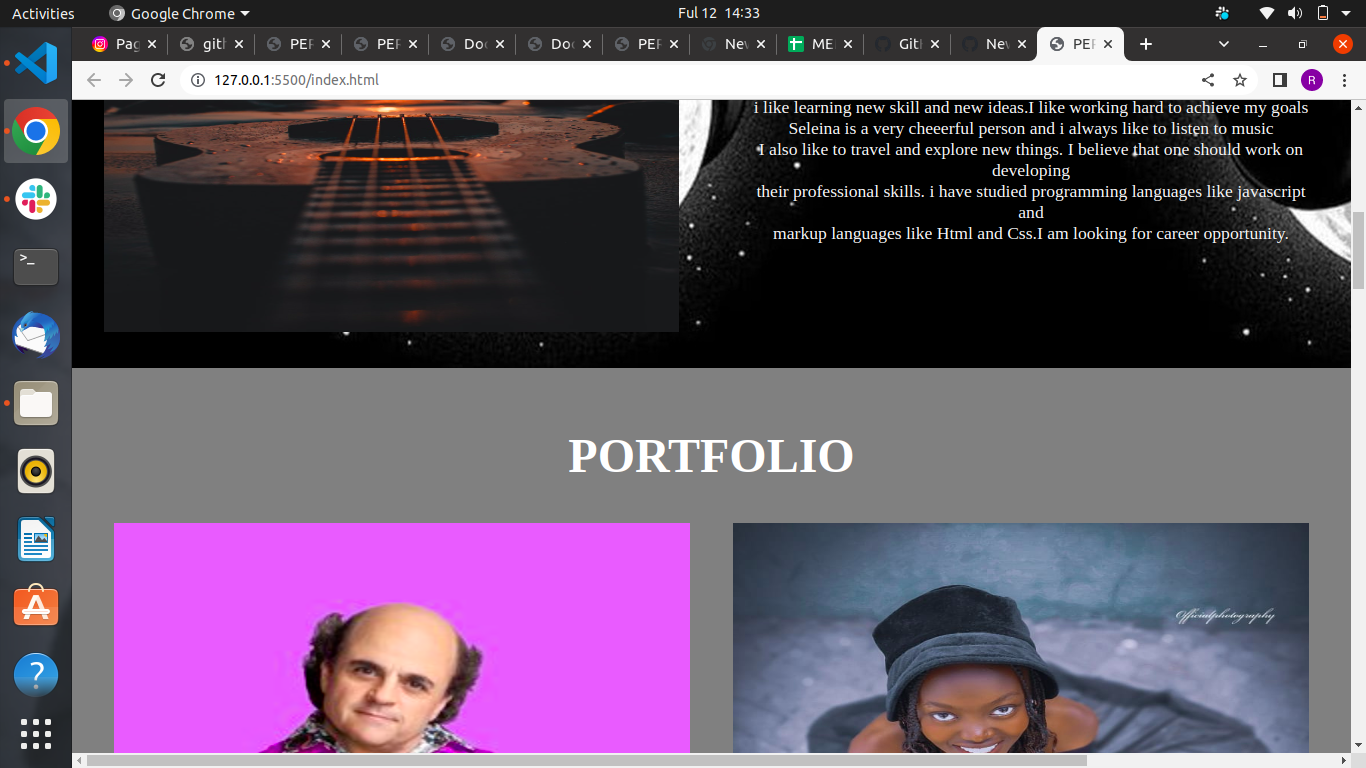Open the Help icon in the dock
Screen dimensions: 1366x768
pyautogui.click(x=36, y=675)
